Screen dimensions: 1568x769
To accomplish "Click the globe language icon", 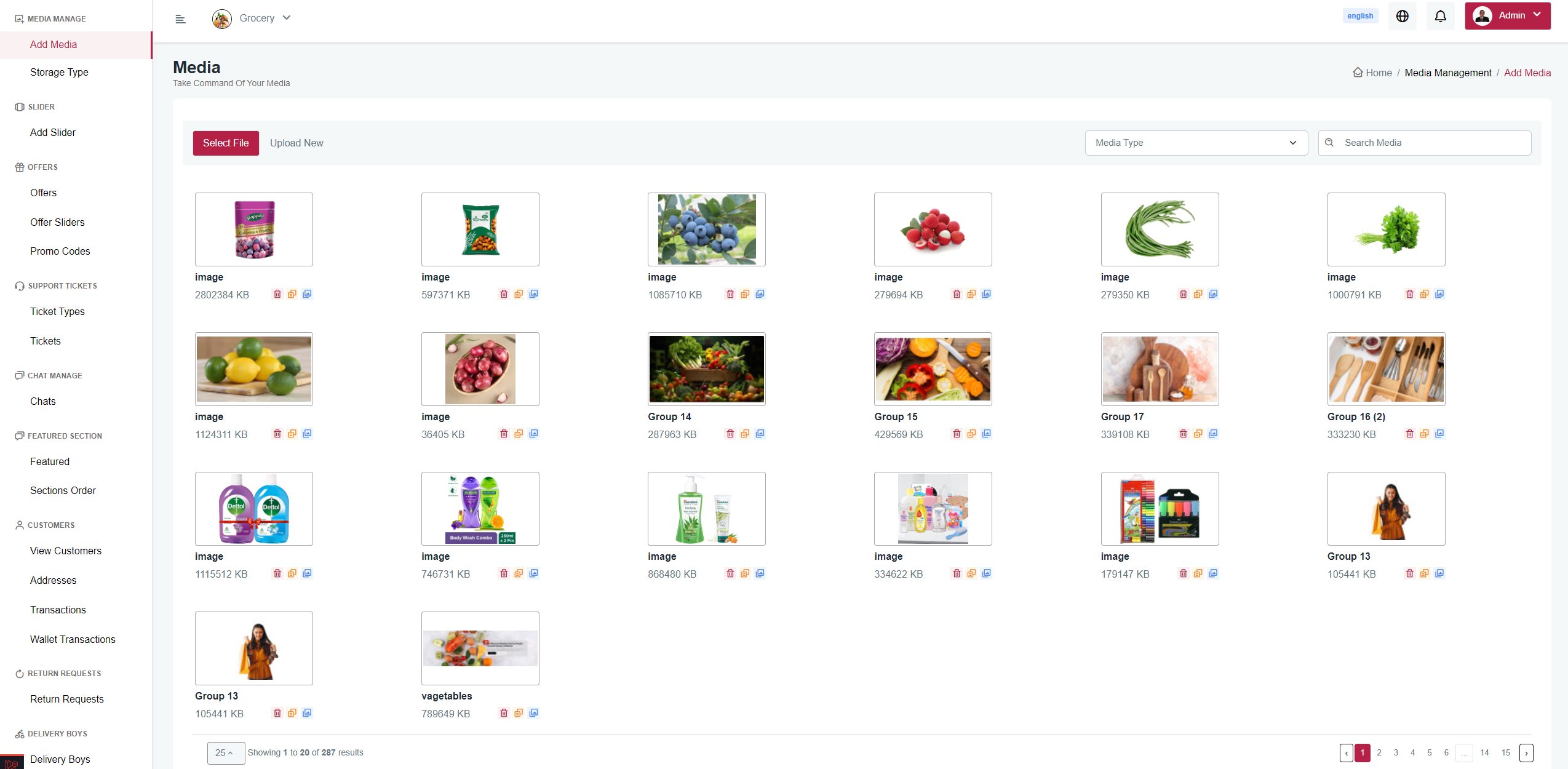I will pos(1402,16).
